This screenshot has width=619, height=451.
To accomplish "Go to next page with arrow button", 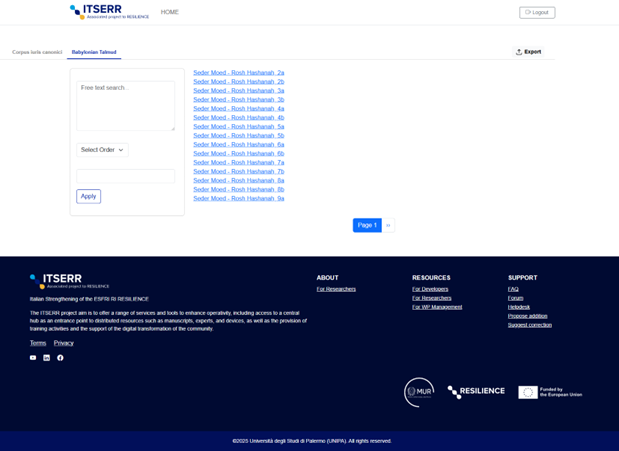I will (x=389, y=225).
